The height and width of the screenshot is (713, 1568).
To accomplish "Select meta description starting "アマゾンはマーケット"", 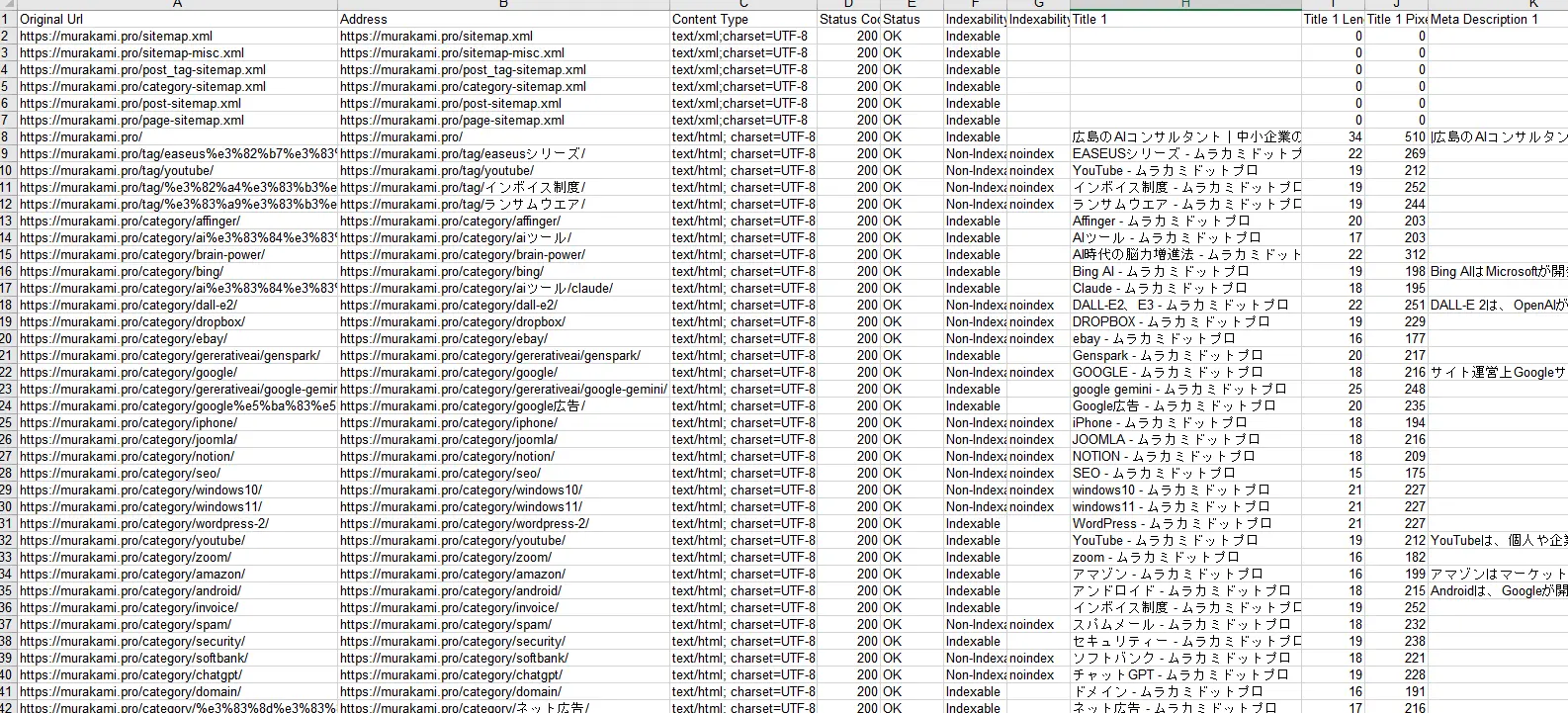I will pyautogui.click(x=1498, y=574).
